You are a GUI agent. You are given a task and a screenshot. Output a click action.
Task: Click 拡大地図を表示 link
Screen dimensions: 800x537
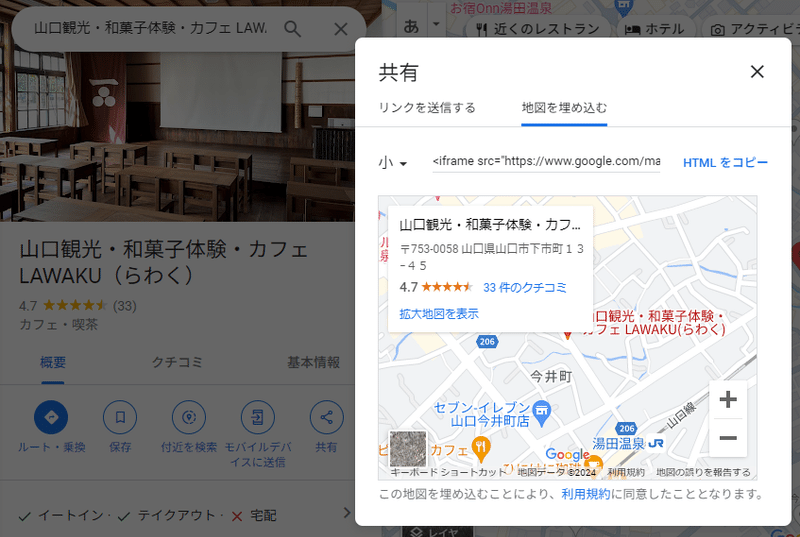point(439,314)
